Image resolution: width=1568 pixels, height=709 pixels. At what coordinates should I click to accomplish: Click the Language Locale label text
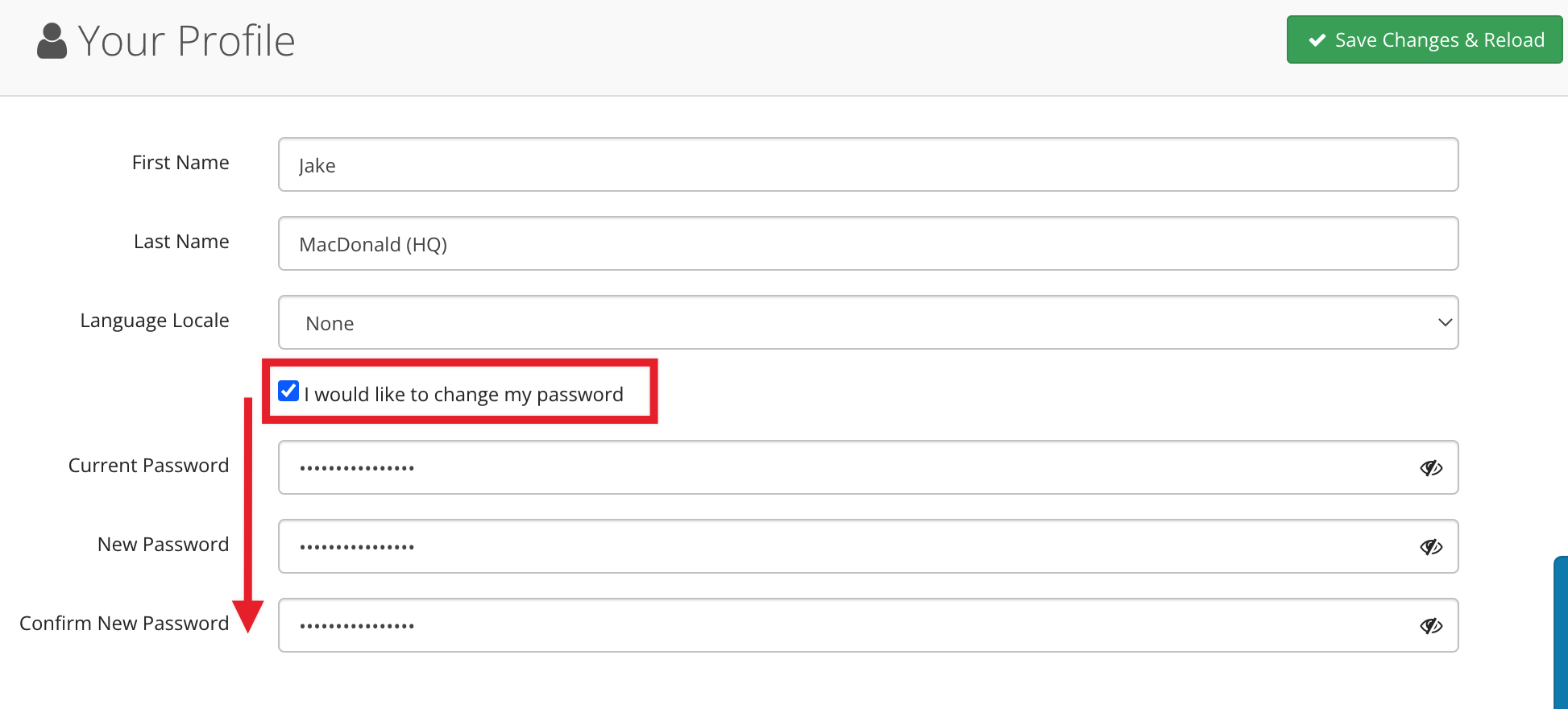coord(155,321)
